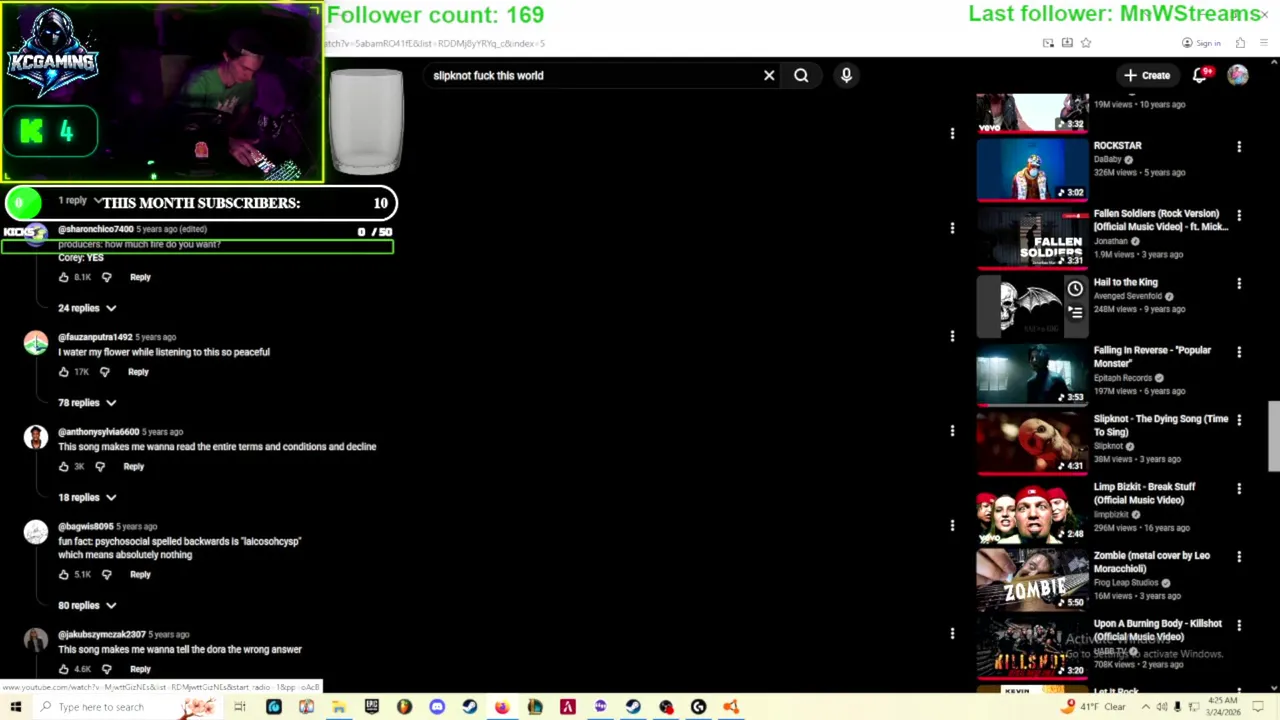The width and height of the screenshot is (1280, 720).
Task: Play Upon A Burning Body Killshot thumbnail
Action: click(1032, 648)
